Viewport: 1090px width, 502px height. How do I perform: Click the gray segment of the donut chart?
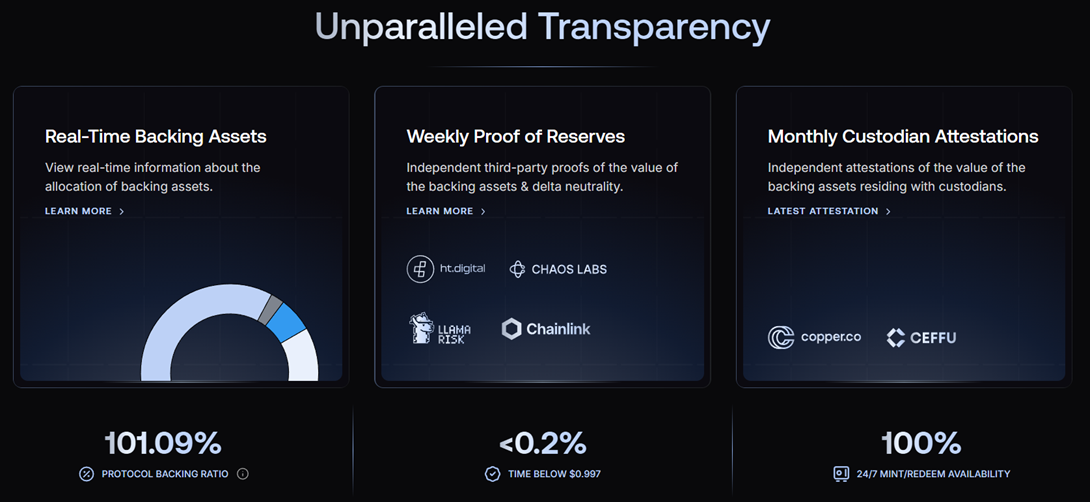point(270,309)
